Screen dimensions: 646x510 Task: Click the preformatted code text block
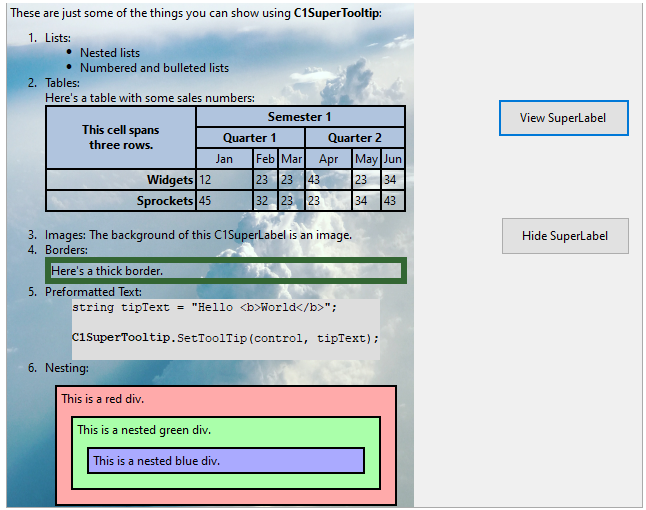point(225,323)
